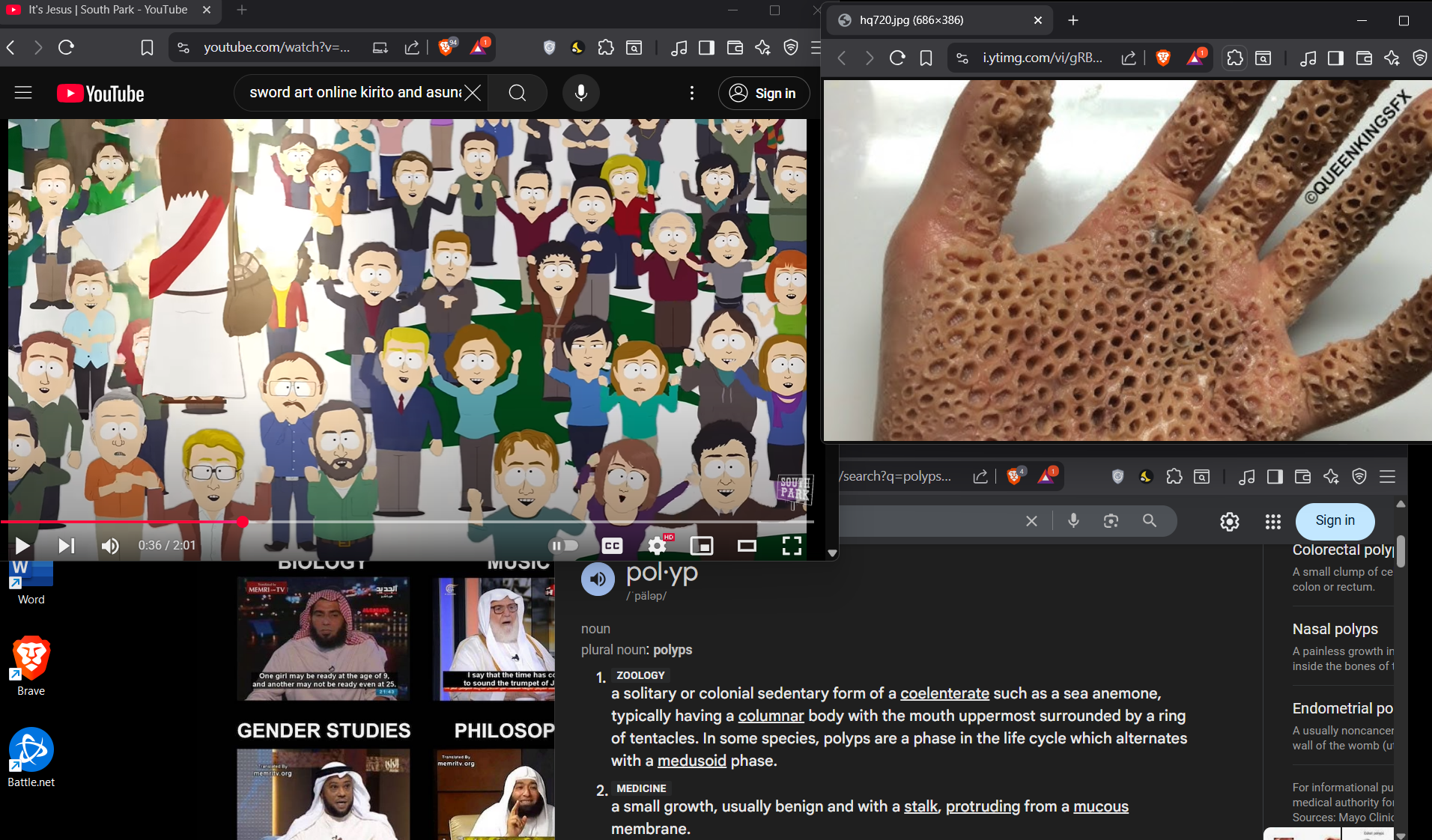The image size is (1432, 840).
Task: Skip to next video in YouTube player
Action: click(x=67, y=546)
